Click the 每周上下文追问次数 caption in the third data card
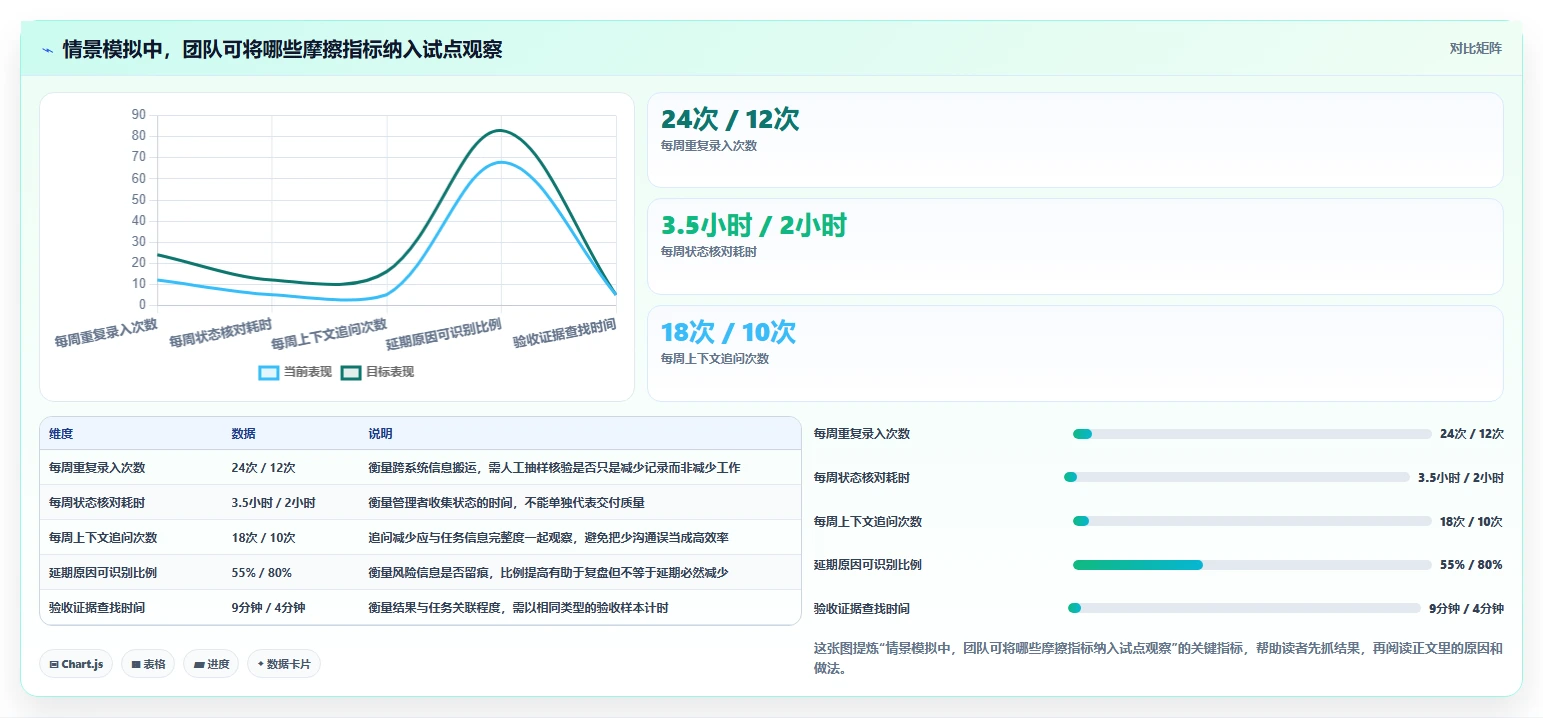Screen dimensions: 1543x718 [715, 358]
